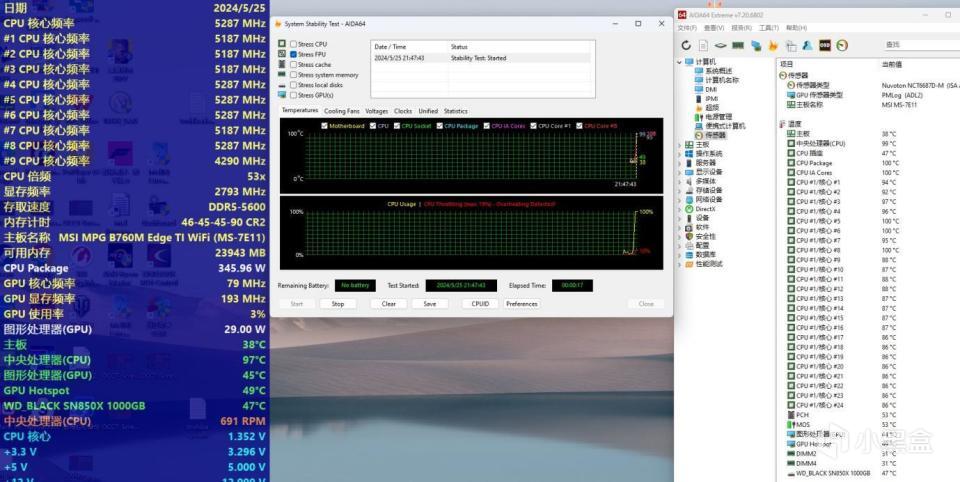Image resolution: width=960 pixels, height=482 pixels.
Task: Click the OSD panel toolbar icon
Action: 825,45
